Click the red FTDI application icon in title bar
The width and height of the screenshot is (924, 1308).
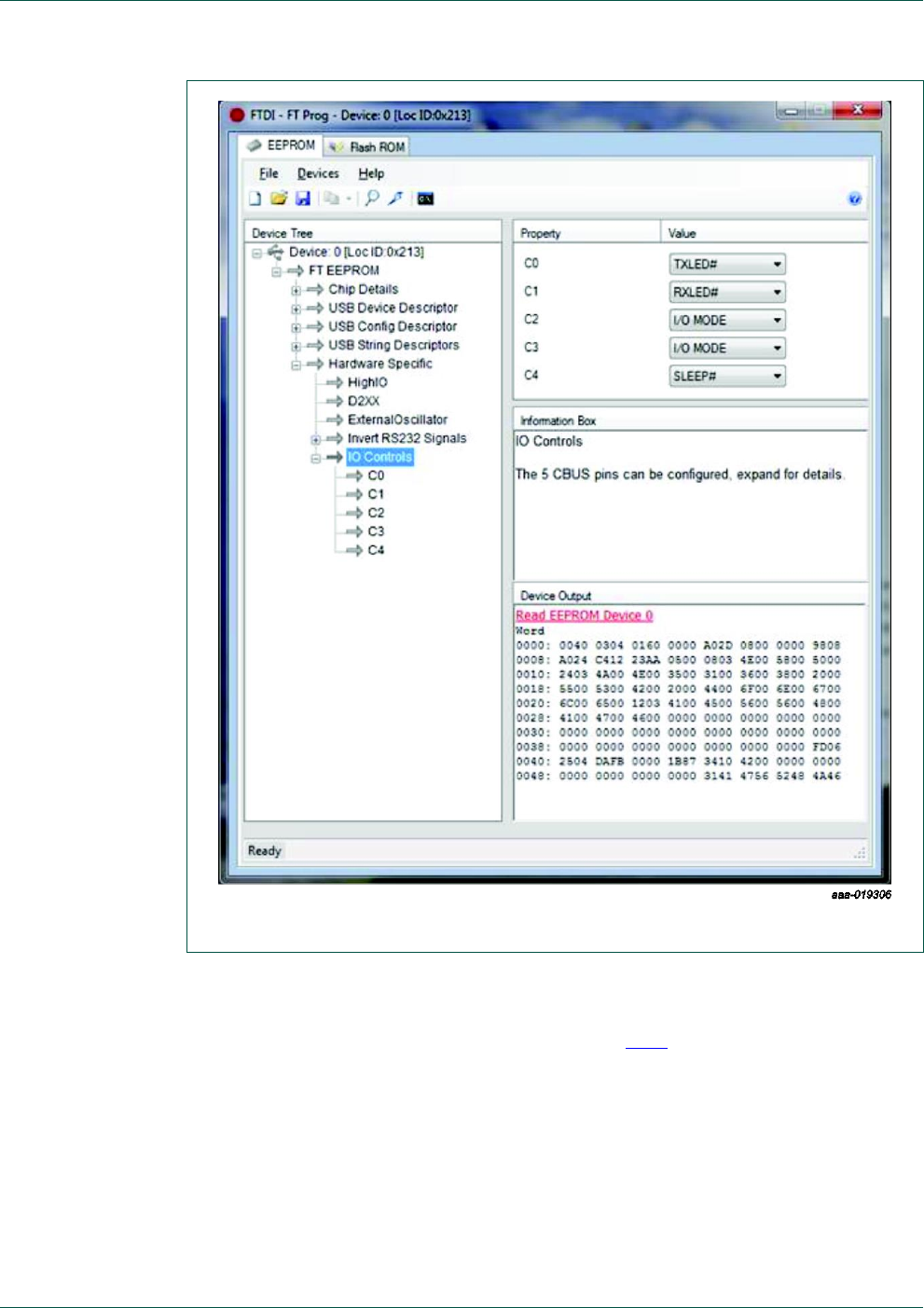[x=237, y=115]
